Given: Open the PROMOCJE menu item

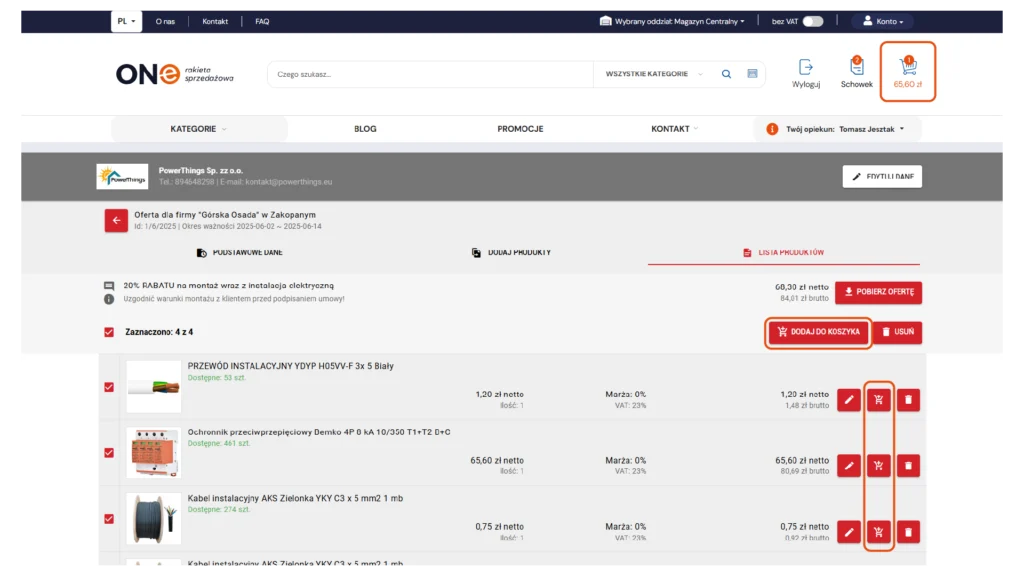Looking at the screenshot, I should coord(520,129).
